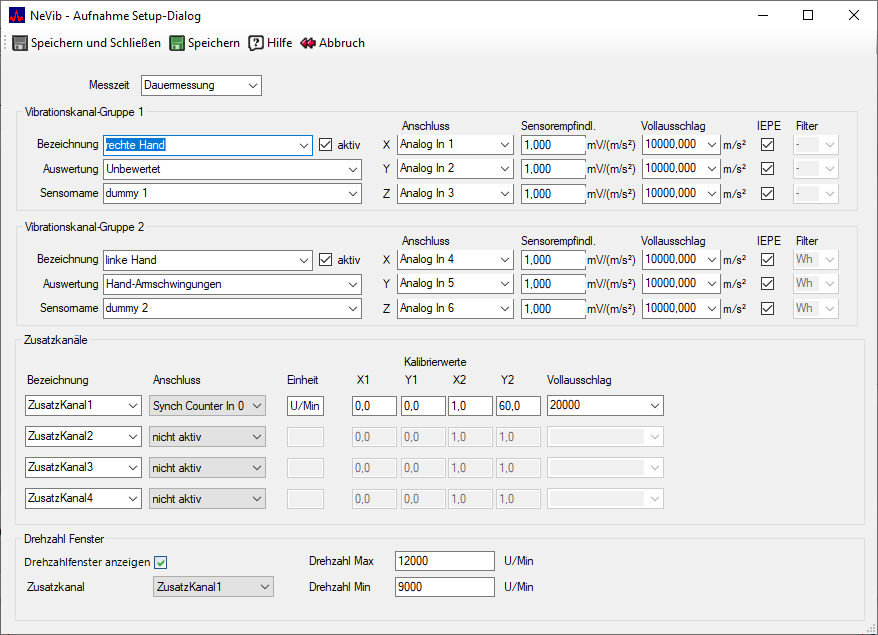Screen dimensions: 878x635
Task: Click the Speichern und Schließen button text
Action: [x=96, y=43]
